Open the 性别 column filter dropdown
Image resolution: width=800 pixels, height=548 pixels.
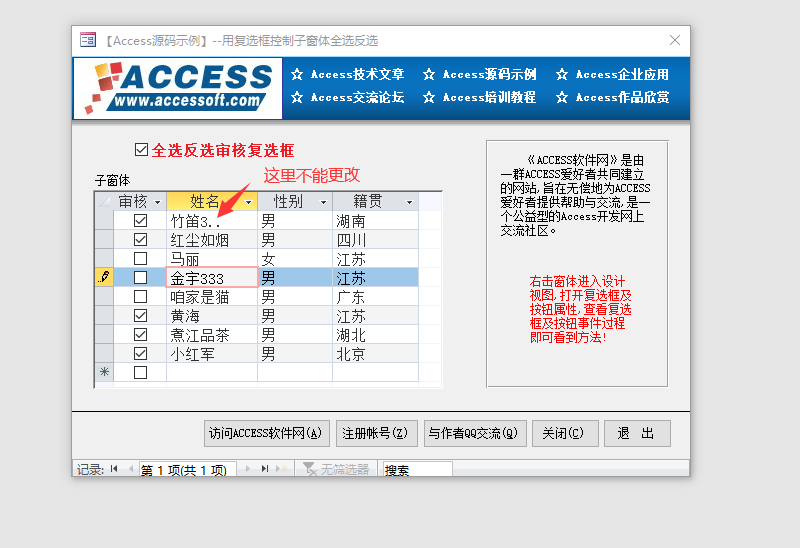[323, 202]
